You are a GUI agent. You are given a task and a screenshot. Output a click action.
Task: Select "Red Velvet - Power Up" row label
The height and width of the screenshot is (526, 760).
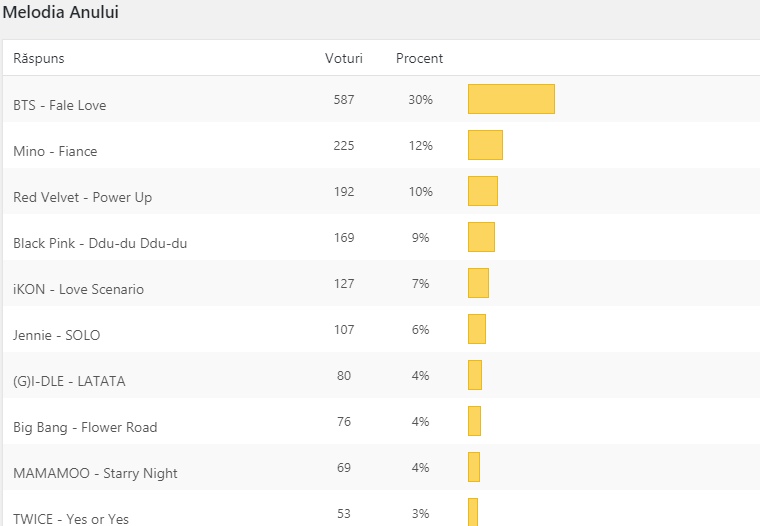tap(83, 197)
